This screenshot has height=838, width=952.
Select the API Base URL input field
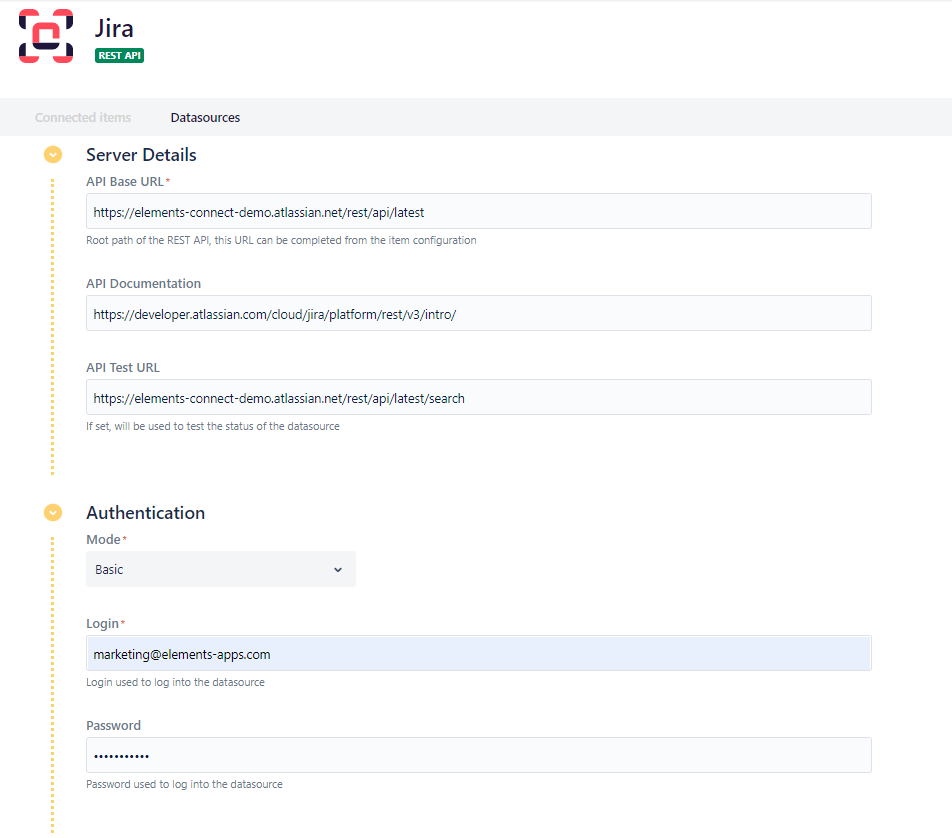click(478, 211)
